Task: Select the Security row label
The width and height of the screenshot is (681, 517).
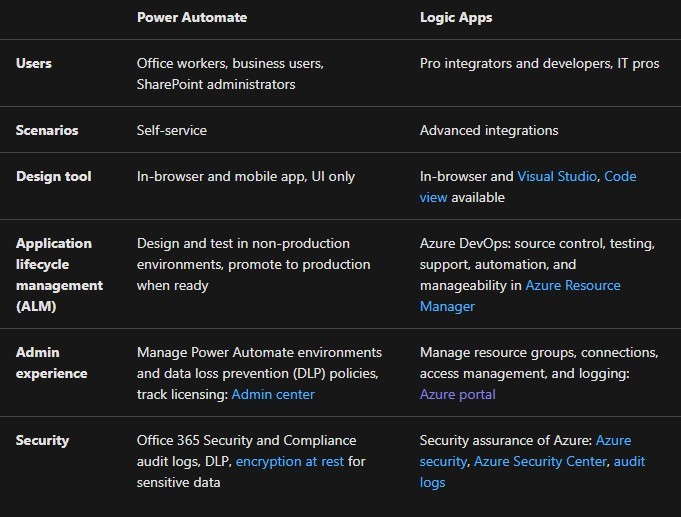Action: [x=43, y=441]
